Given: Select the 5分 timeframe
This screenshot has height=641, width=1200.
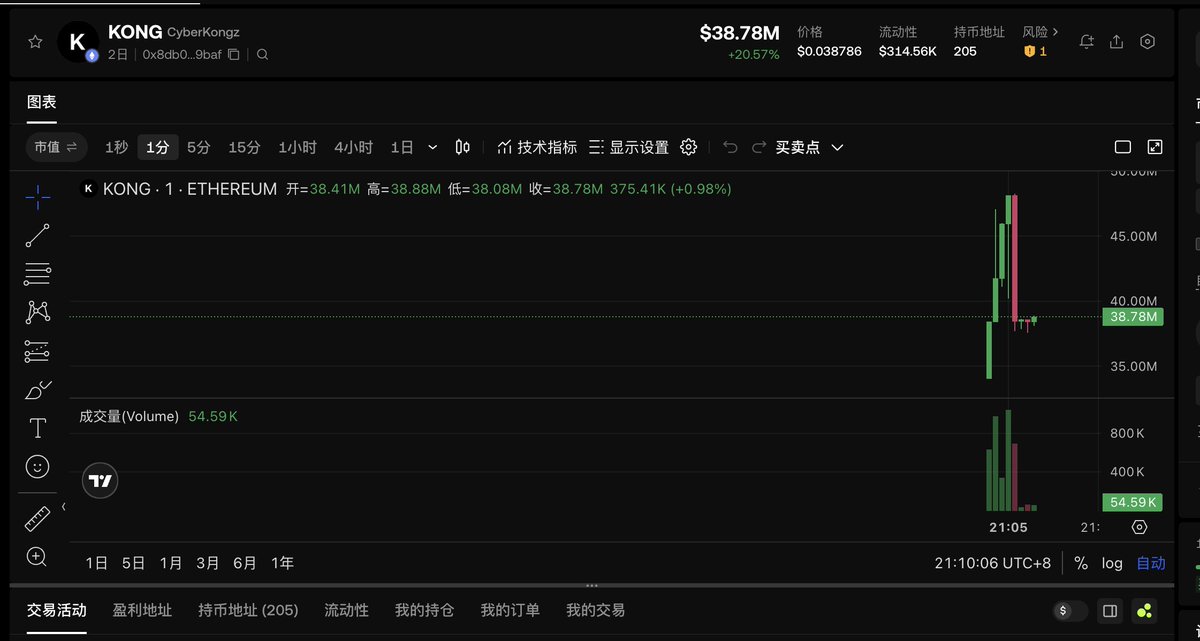Looking at the screenshot, I should click(x=198, y=147).
